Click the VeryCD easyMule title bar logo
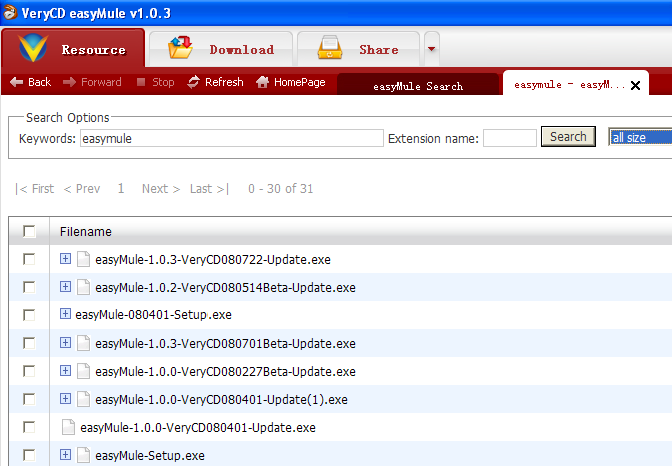Viewport: 672px width, 466px height. point(10,11)
